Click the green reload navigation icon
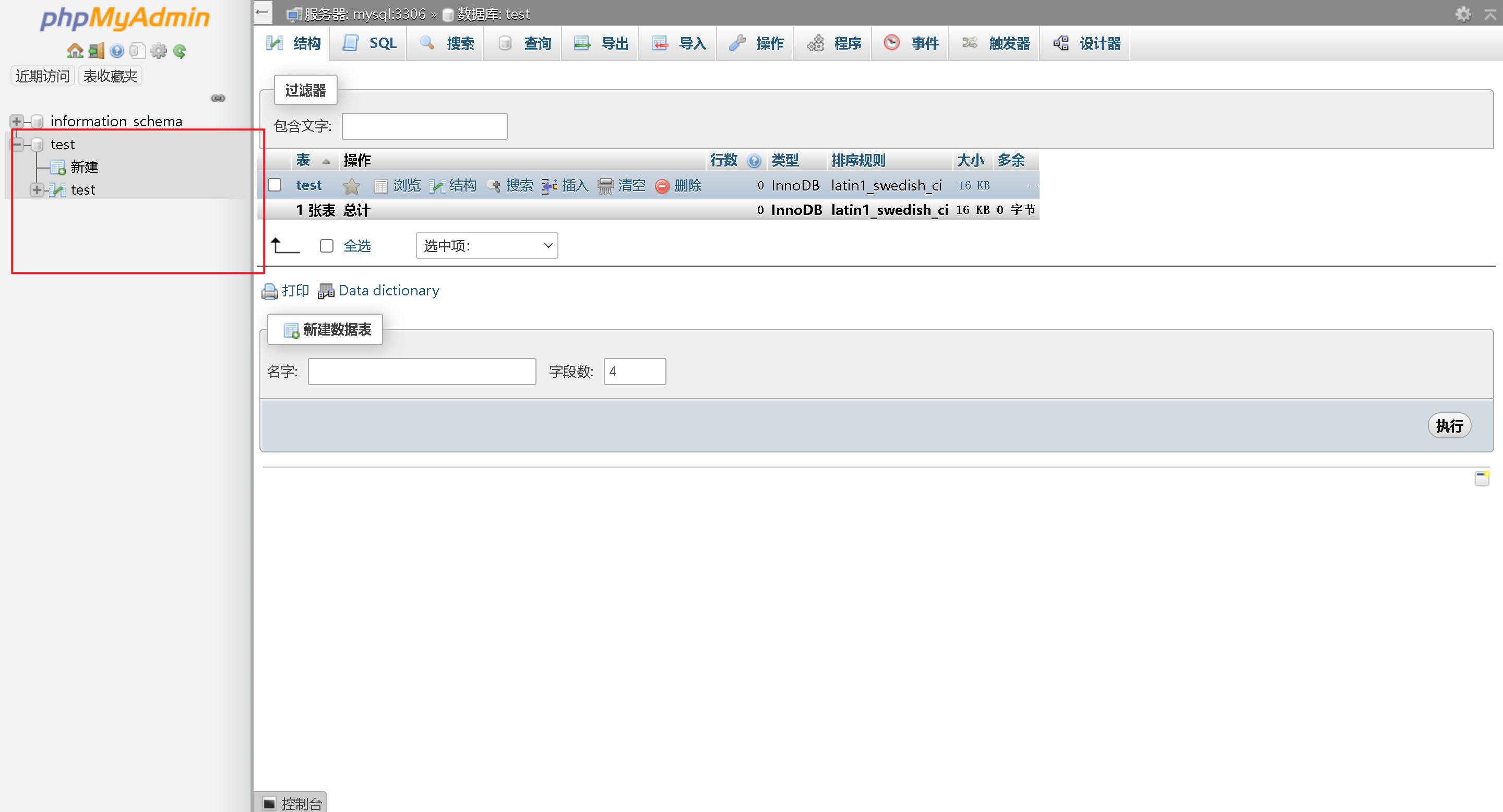 coord(180,51)
